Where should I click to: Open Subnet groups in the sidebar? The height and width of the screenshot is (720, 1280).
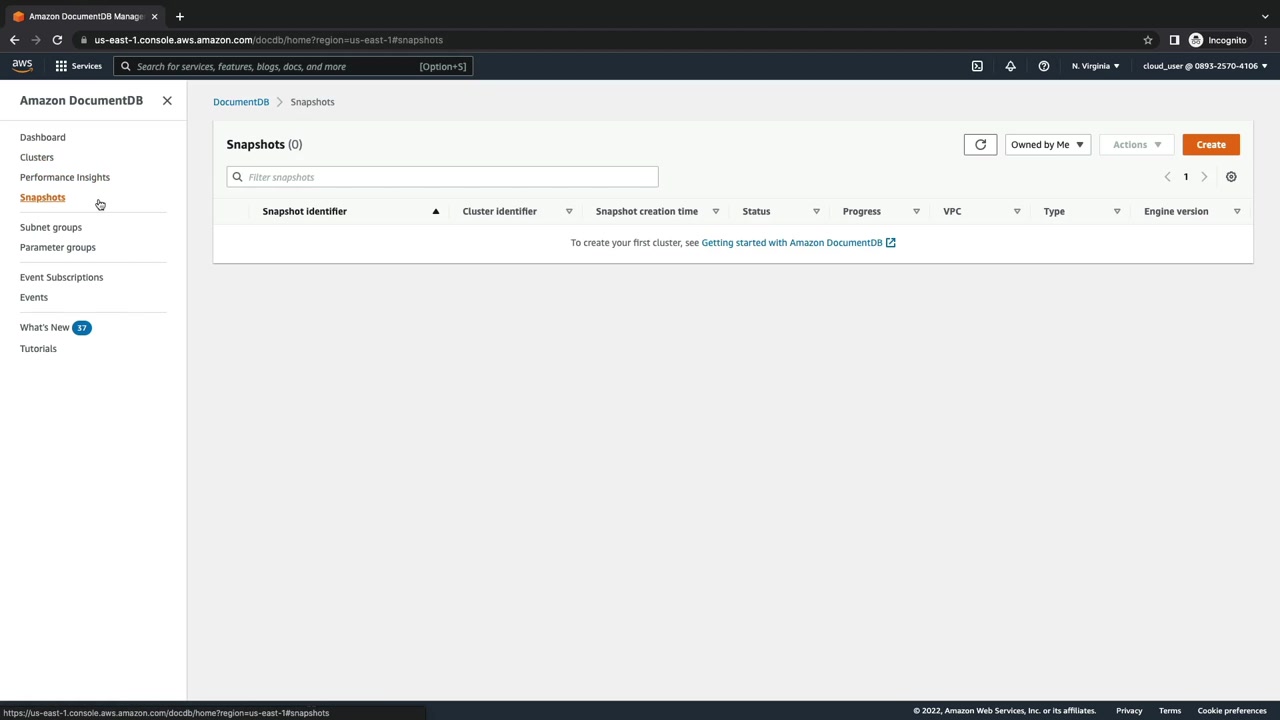point(51,227)
